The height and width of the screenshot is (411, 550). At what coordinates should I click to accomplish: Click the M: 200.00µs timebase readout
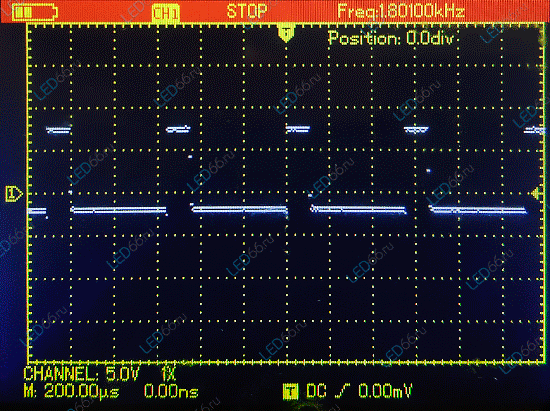coord(71,391)
